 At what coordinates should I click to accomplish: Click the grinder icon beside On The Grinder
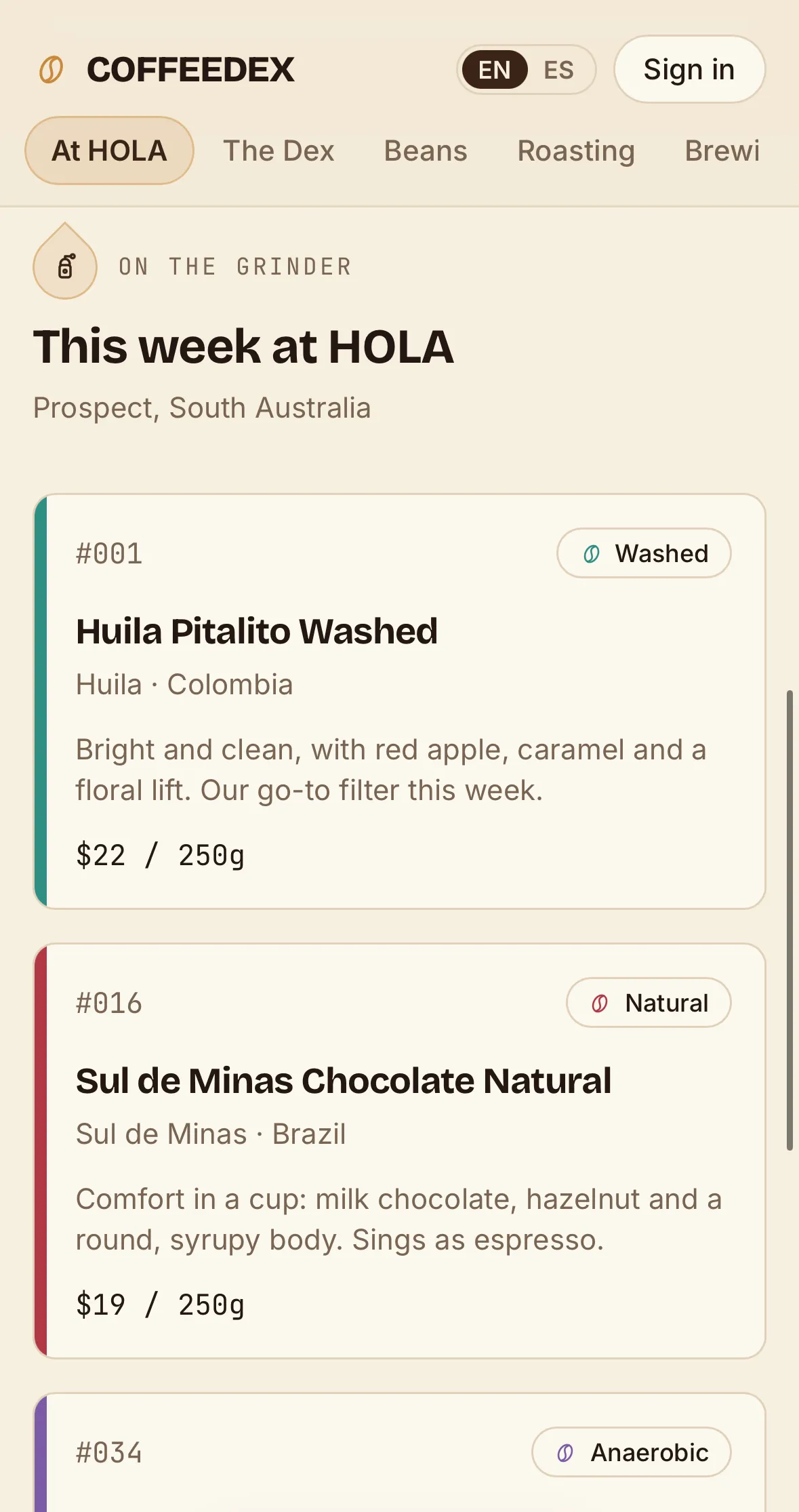(65, 266)
